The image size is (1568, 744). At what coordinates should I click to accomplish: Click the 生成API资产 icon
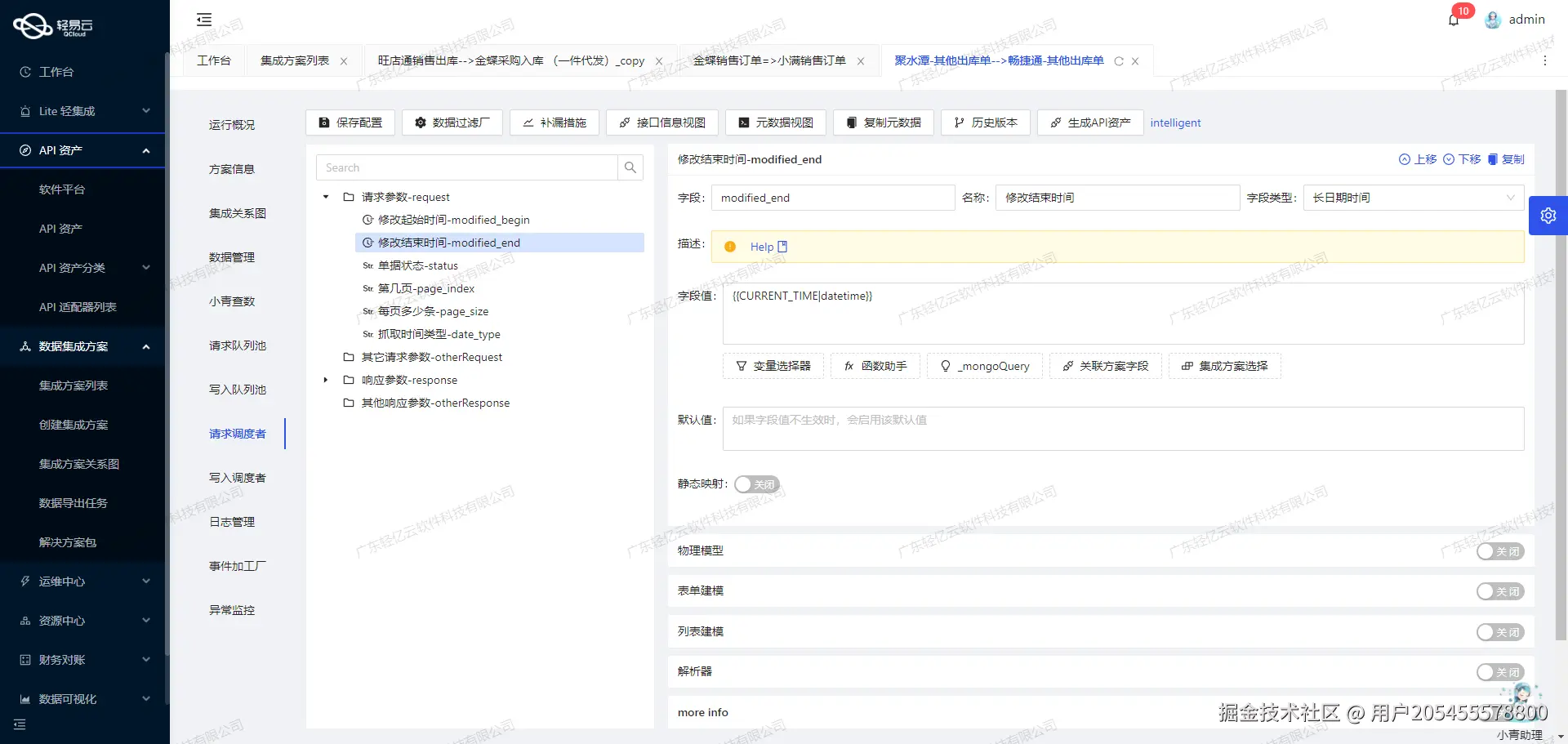pos(1054,123)
